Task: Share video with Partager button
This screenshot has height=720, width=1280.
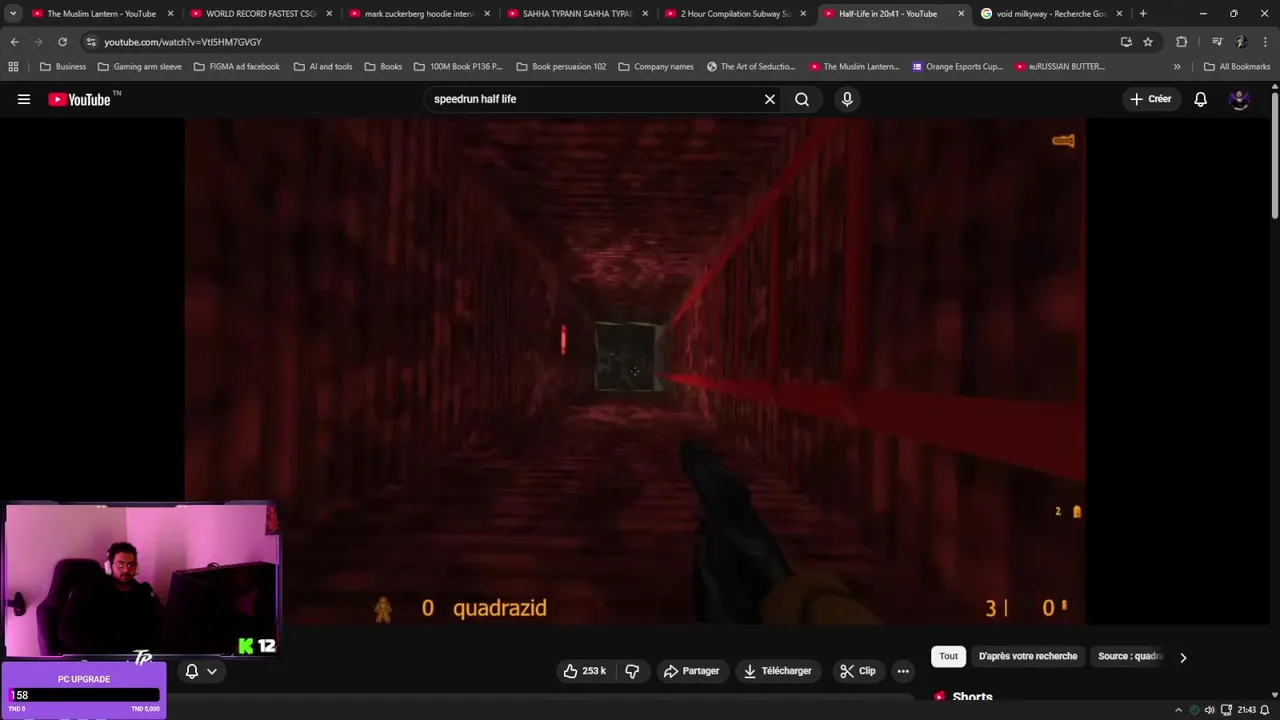Action: tap(691, 671)
